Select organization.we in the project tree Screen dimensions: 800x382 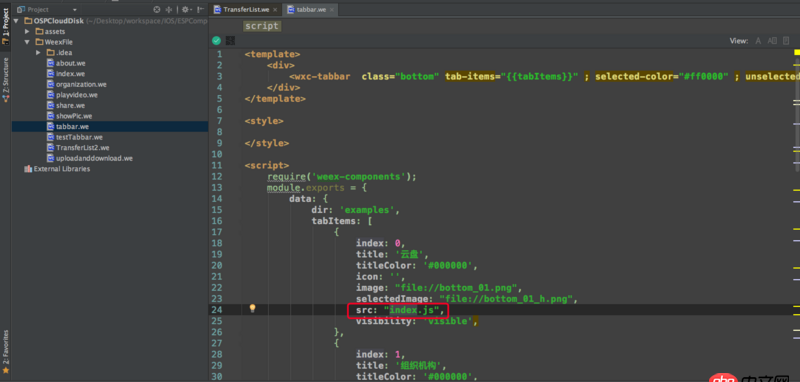point(81,85)
